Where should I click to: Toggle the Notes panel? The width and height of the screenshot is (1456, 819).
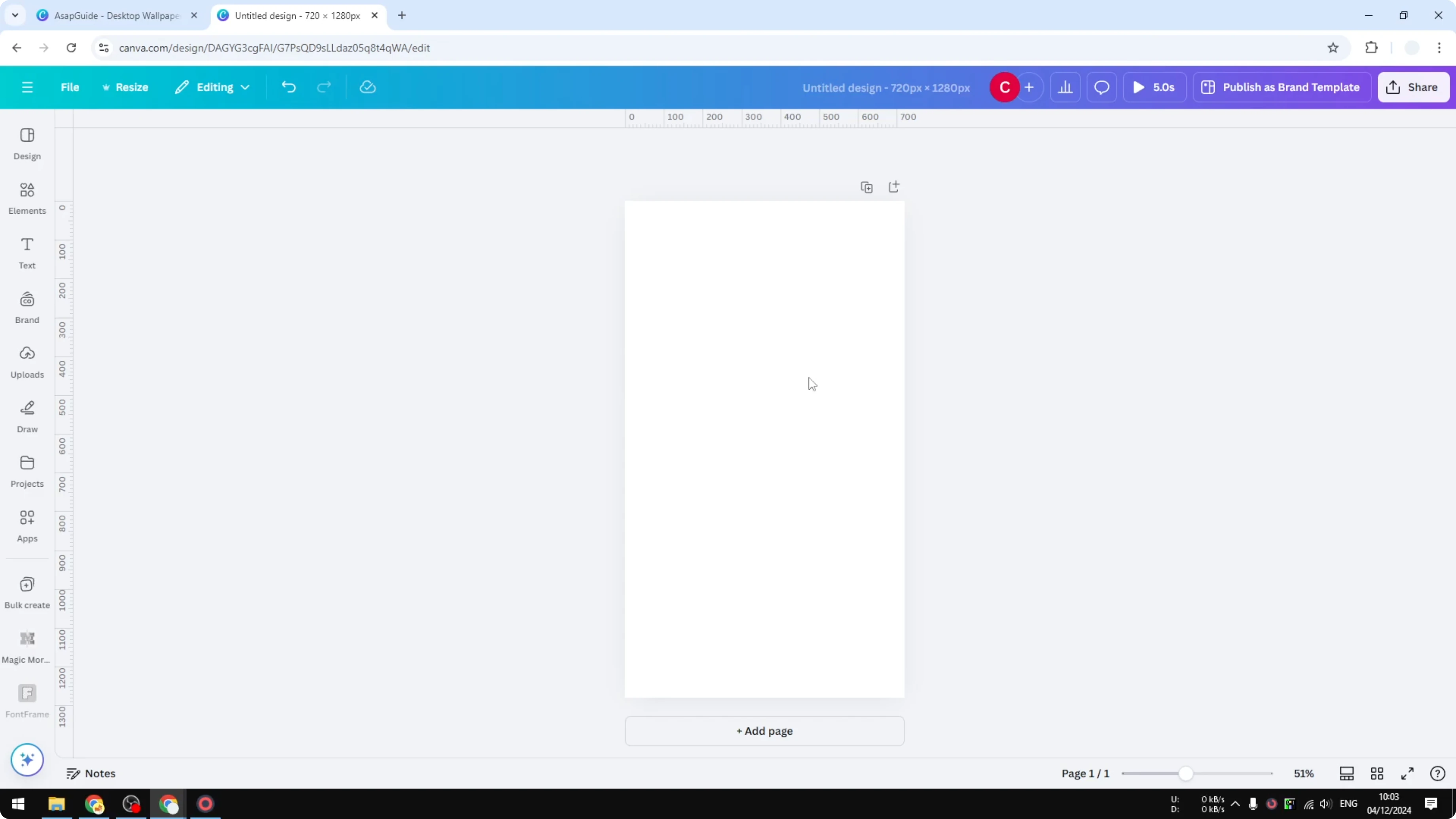[x=91, y=773]
